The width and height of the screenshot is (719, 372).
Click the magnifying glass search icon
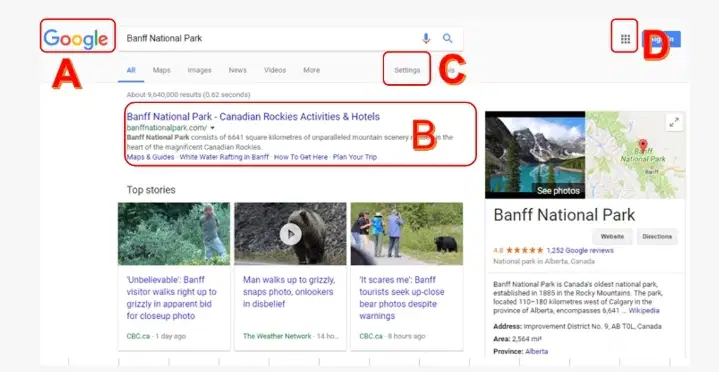[x=448, y=39]
